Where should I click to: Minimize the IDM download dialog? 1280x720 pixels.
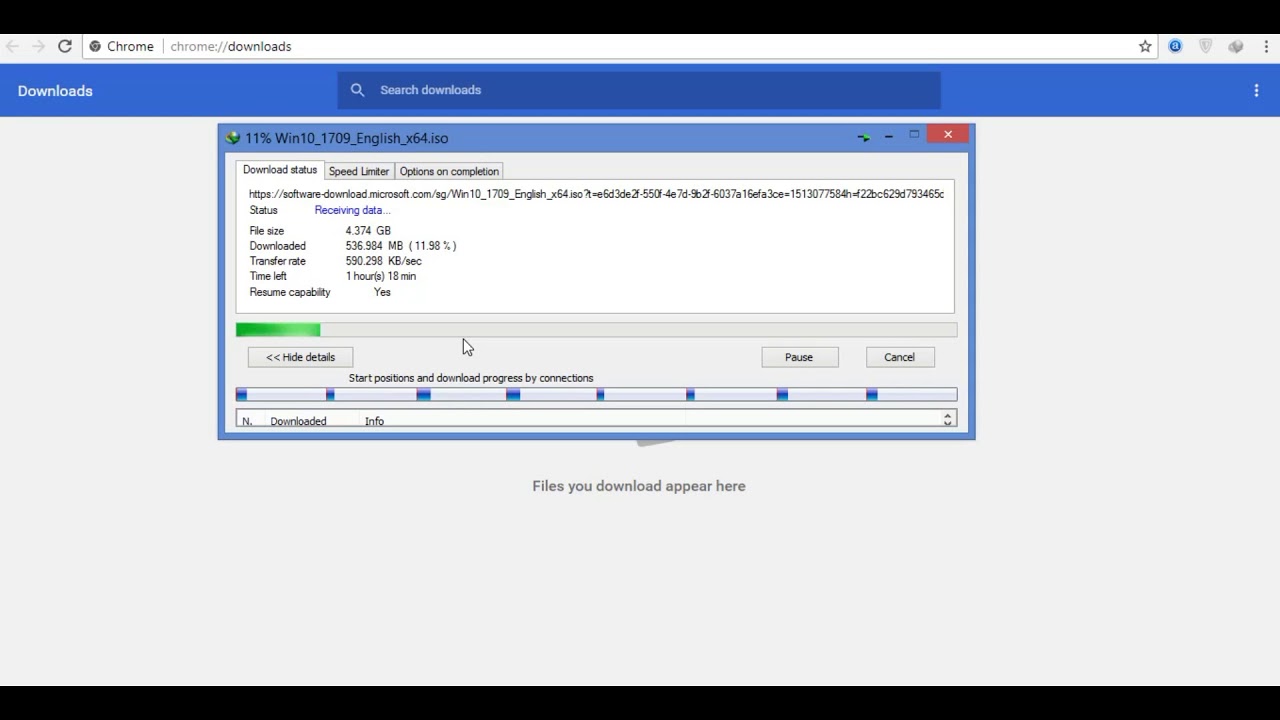[888, 135]
